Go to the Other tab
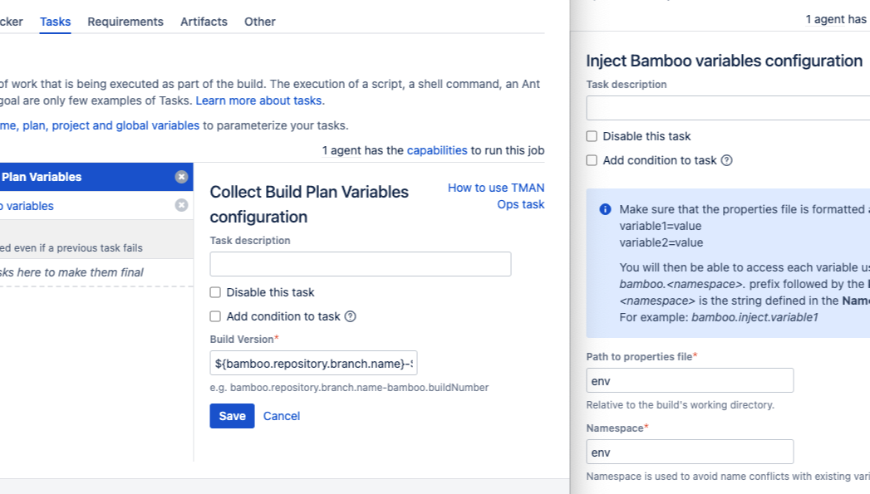Viewport: 870px width, 494px height. coord(260,22)
